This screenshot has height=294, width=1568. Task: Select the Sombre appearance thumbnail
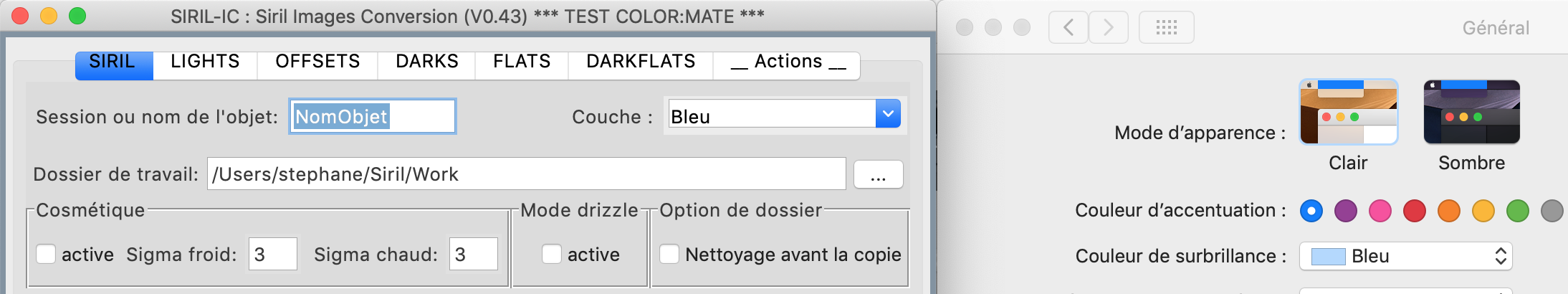tap(1471, 112)
